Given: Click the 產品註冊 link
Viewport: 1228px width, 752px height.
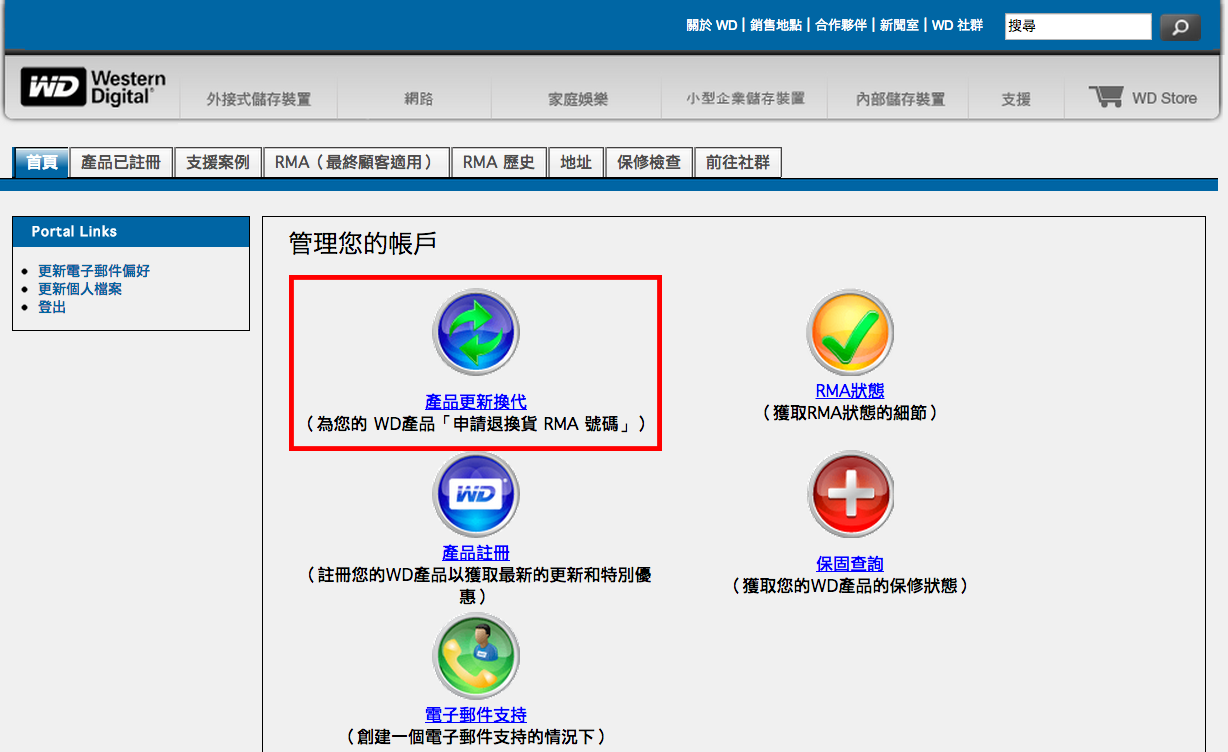Looking at the screenshot, I should point(476,553).
